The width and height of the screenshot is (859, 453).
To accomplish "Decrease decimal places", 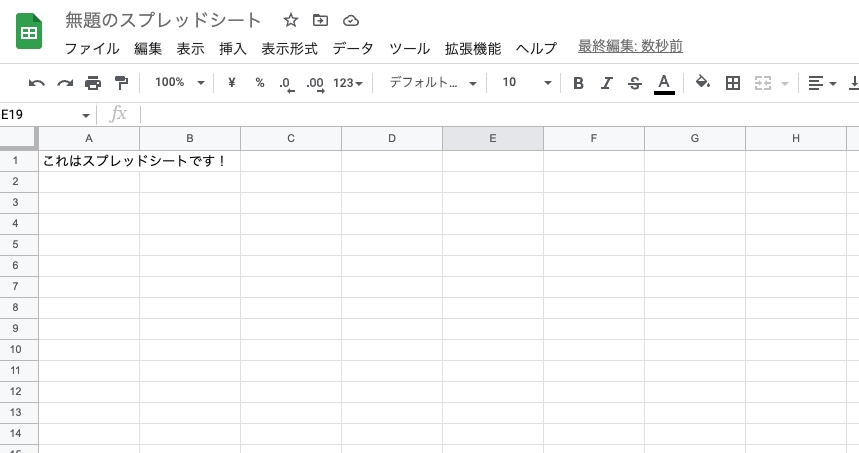I will pyautogui.click(x=287, y=84).
